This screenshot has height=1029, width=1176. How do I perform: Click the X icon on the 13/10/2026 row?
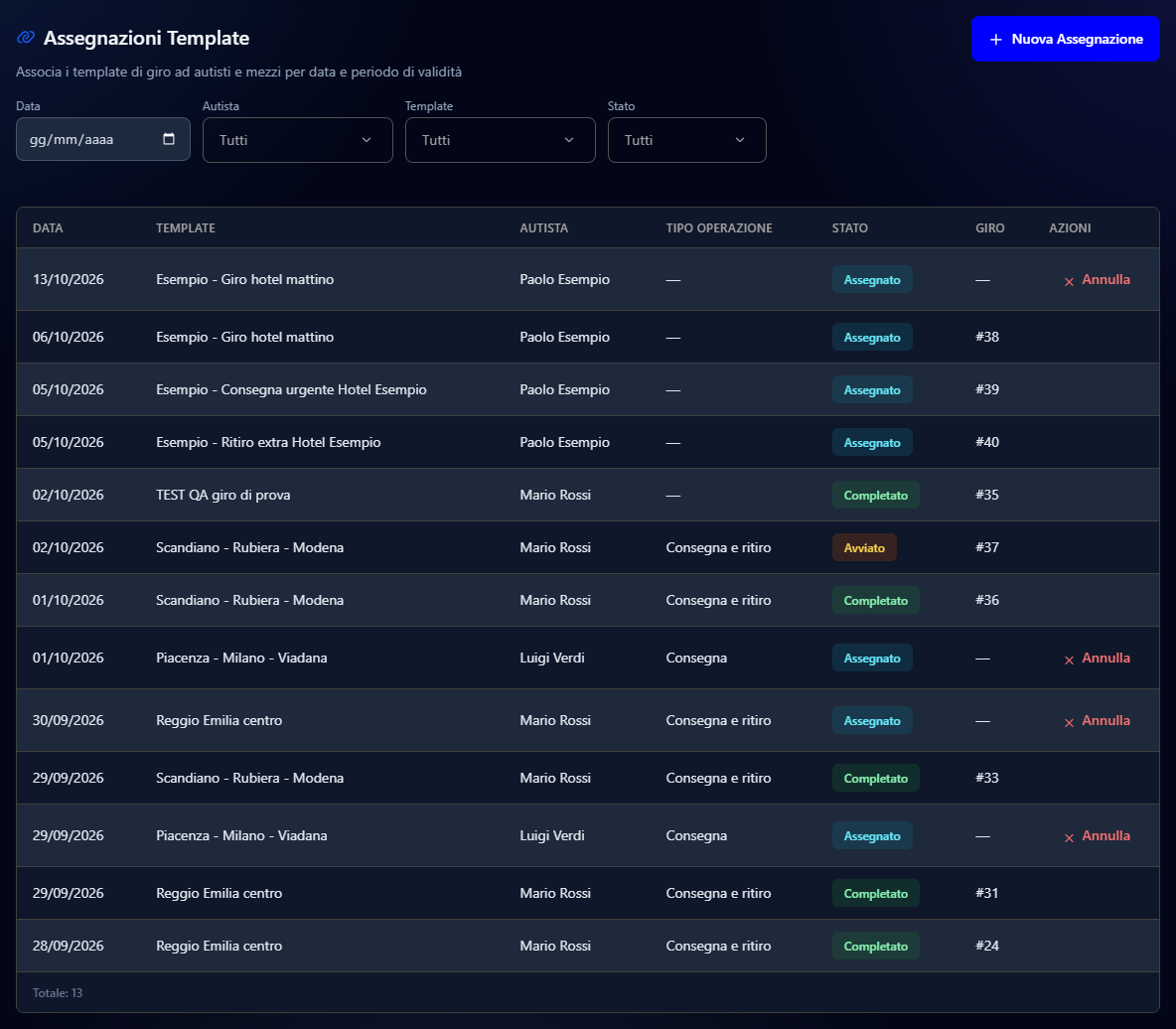1070,281
